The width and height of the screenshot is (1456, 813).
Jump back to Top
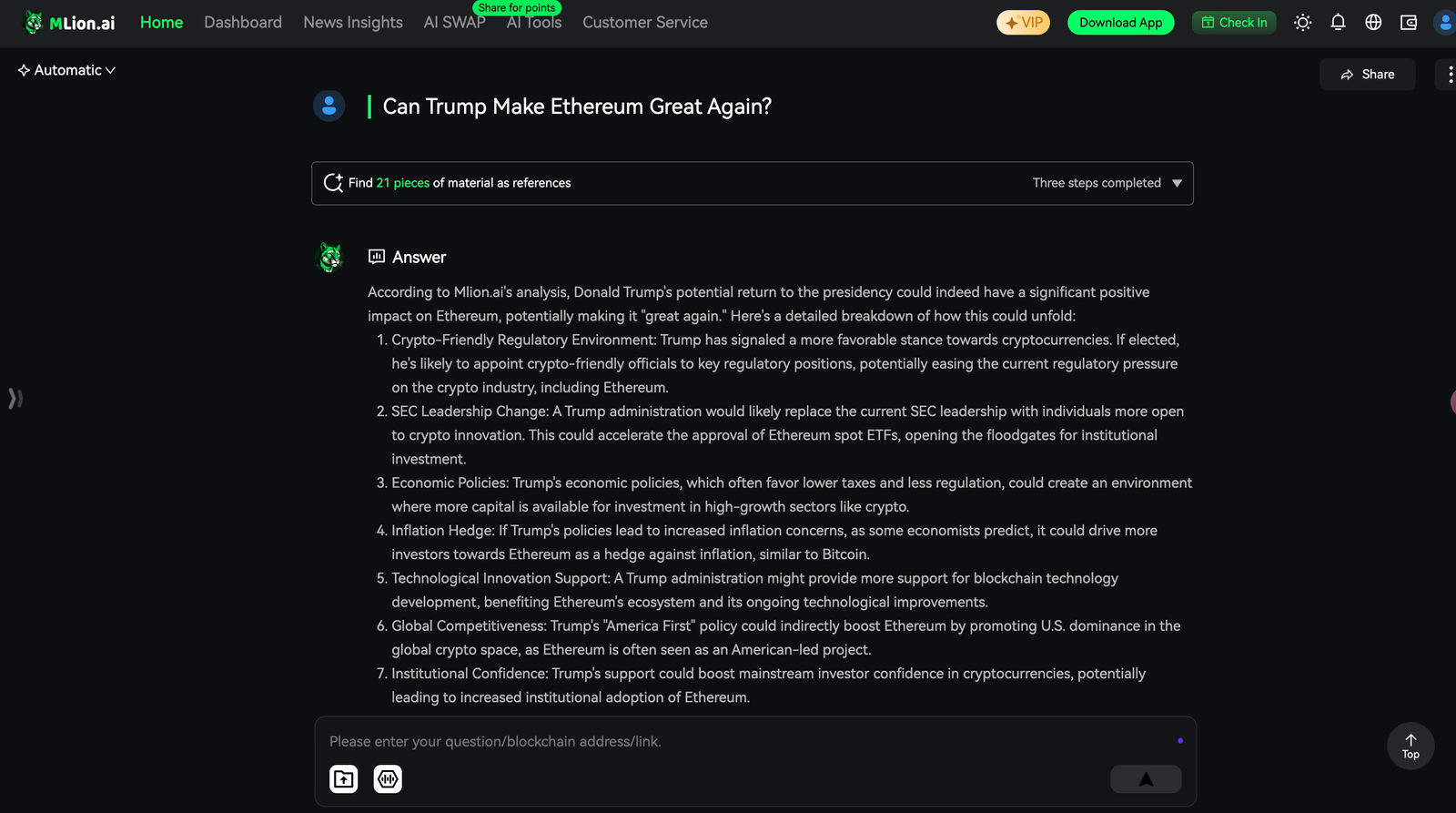click(1410, 747)
